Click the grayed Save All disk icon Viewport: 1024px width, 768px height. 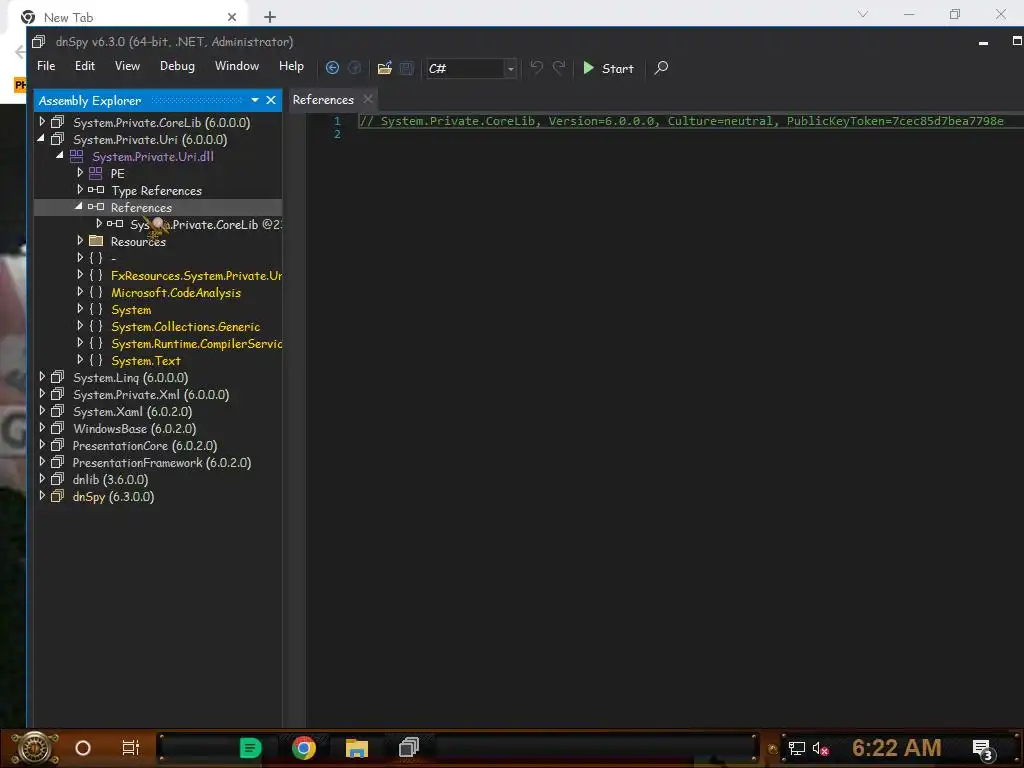coord(407,68)
